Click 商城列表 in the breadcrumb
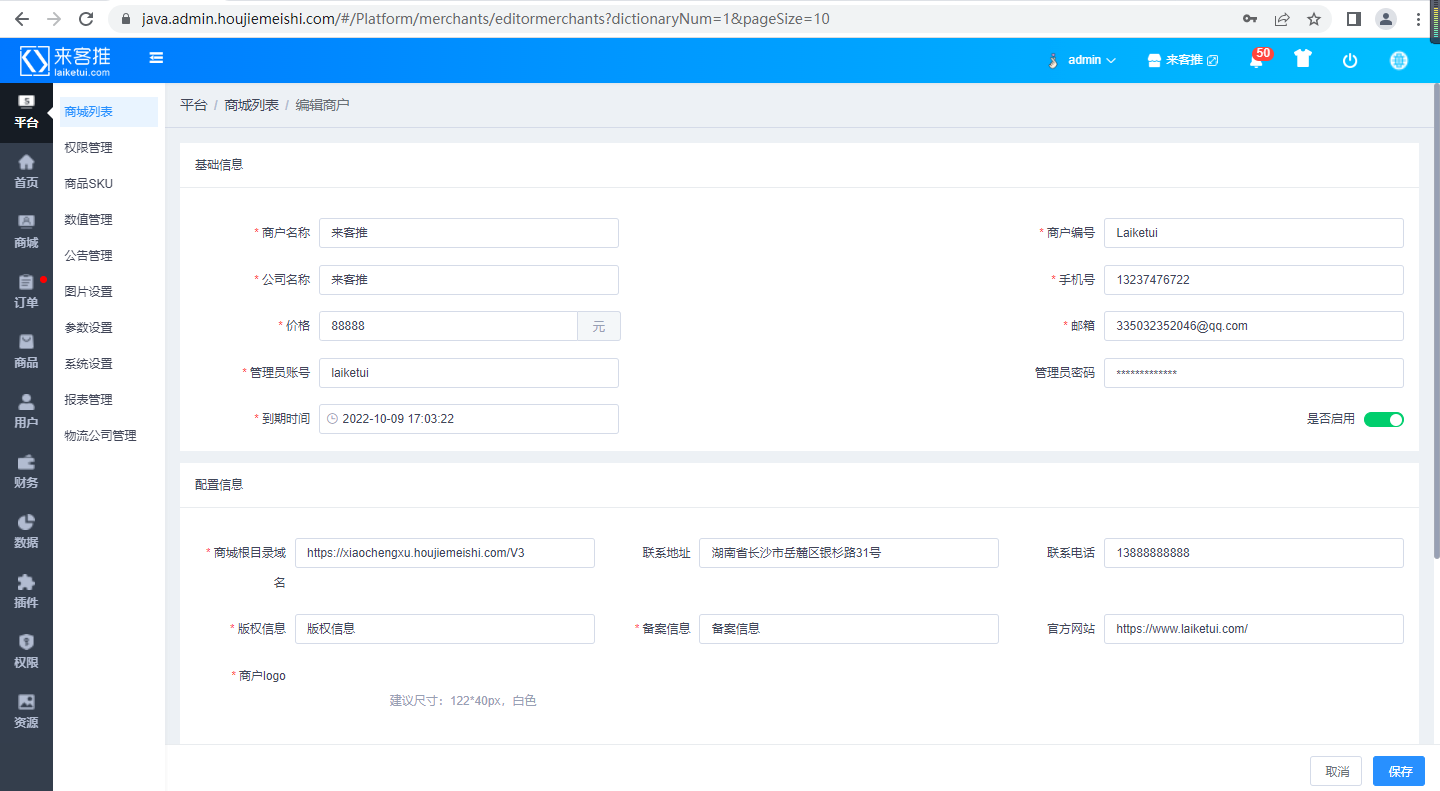Image resolution: width=1440 pixels, height=791 pixels. (251, 105)
